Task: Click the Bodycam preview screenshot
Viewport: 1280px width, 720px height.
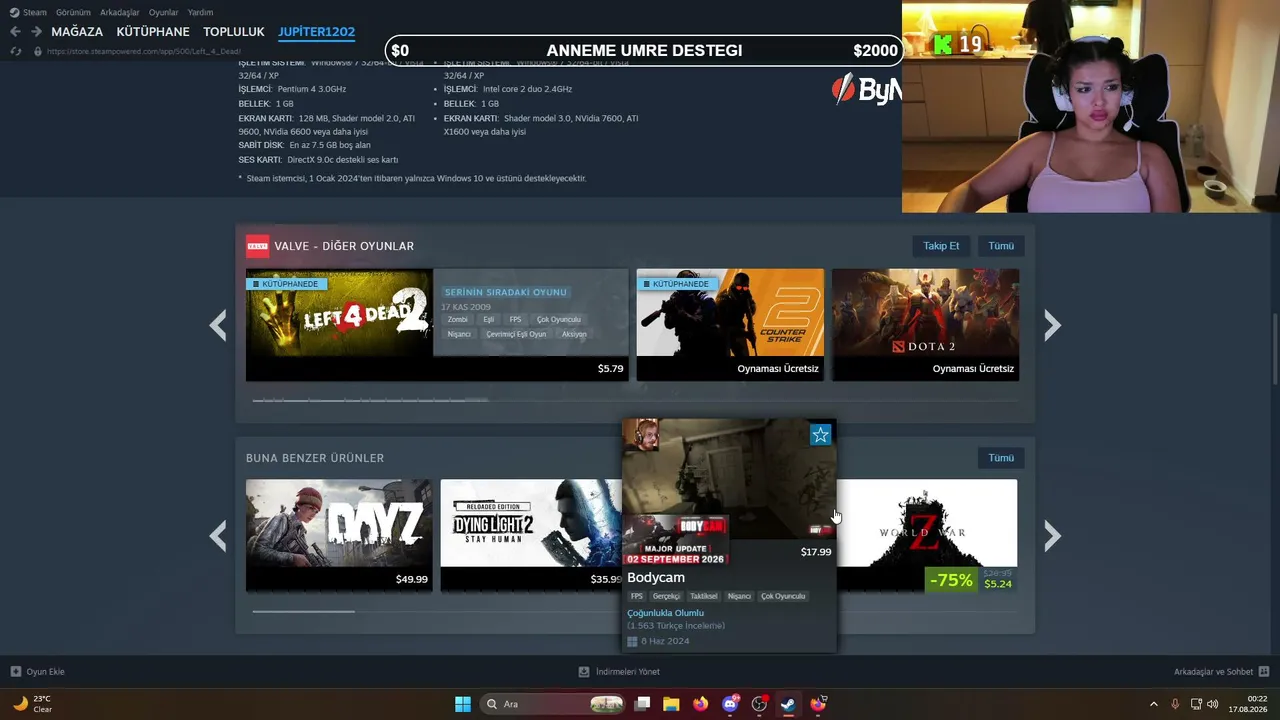Action: click(729, 479)
